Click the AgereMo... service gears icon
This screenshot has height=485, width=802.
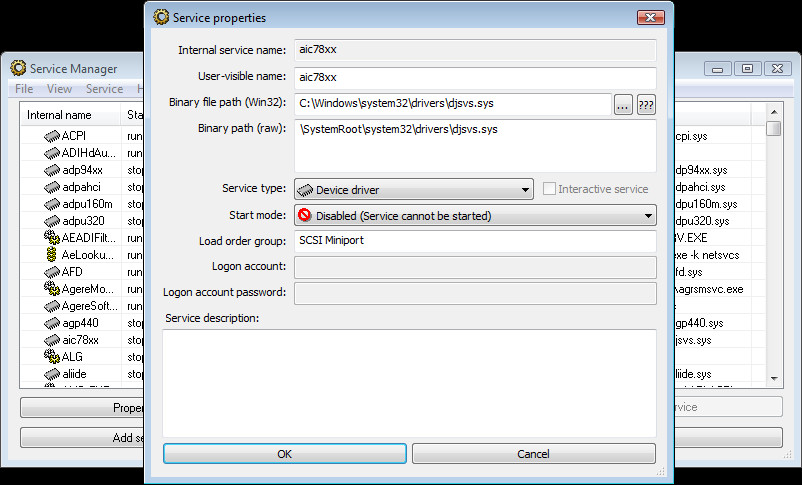(52, 289)
